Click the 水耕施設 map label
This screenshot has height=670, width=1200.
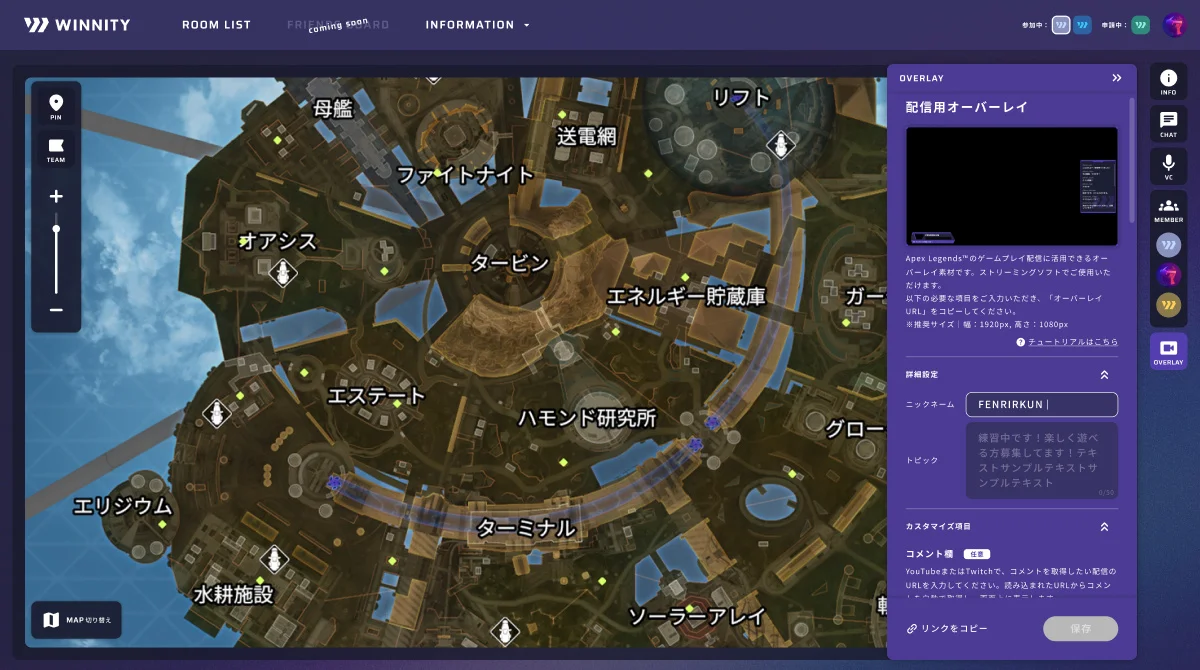[x=234, y=595]
